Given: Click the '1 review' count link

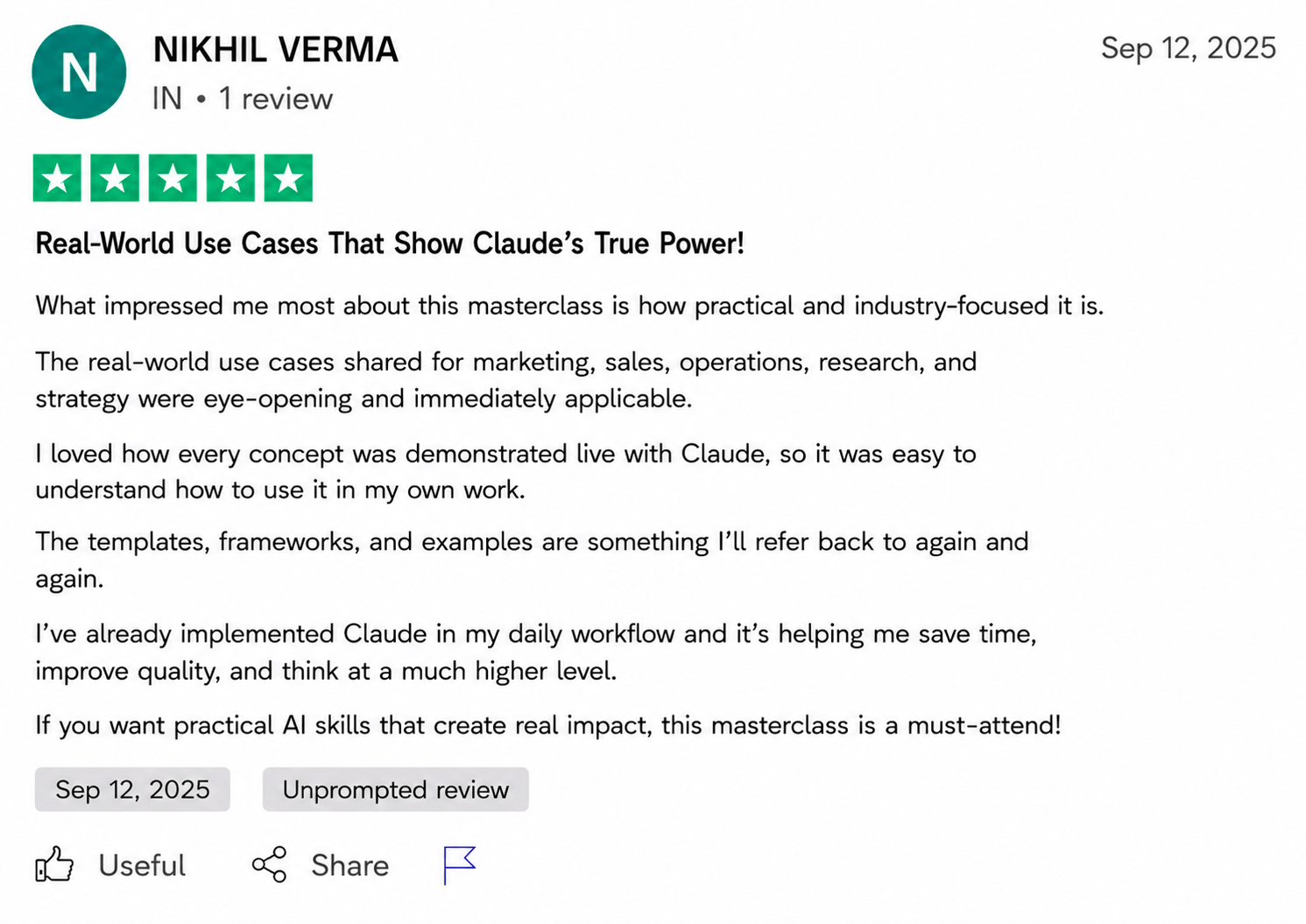Looking at the screenshot, I should [x=276, y=99].
